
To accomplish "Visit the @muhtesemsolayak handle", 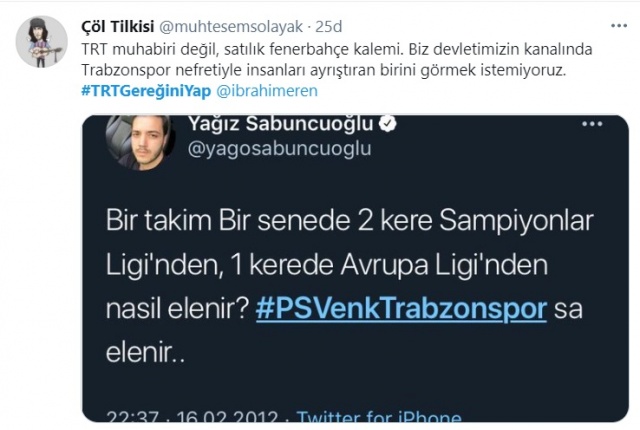I will tap(231, 27).
